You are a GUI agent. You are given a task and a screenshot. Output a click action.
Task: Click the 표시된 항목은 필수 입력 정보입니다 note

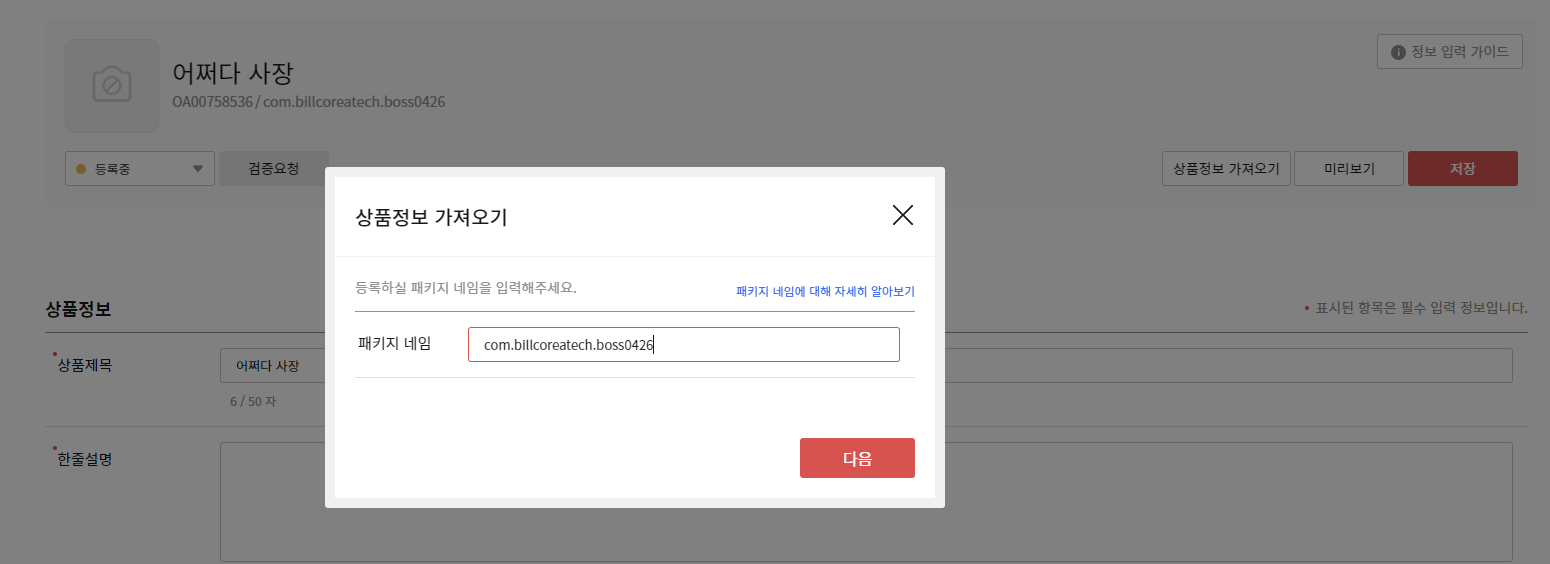click(x=1416, y=308)
